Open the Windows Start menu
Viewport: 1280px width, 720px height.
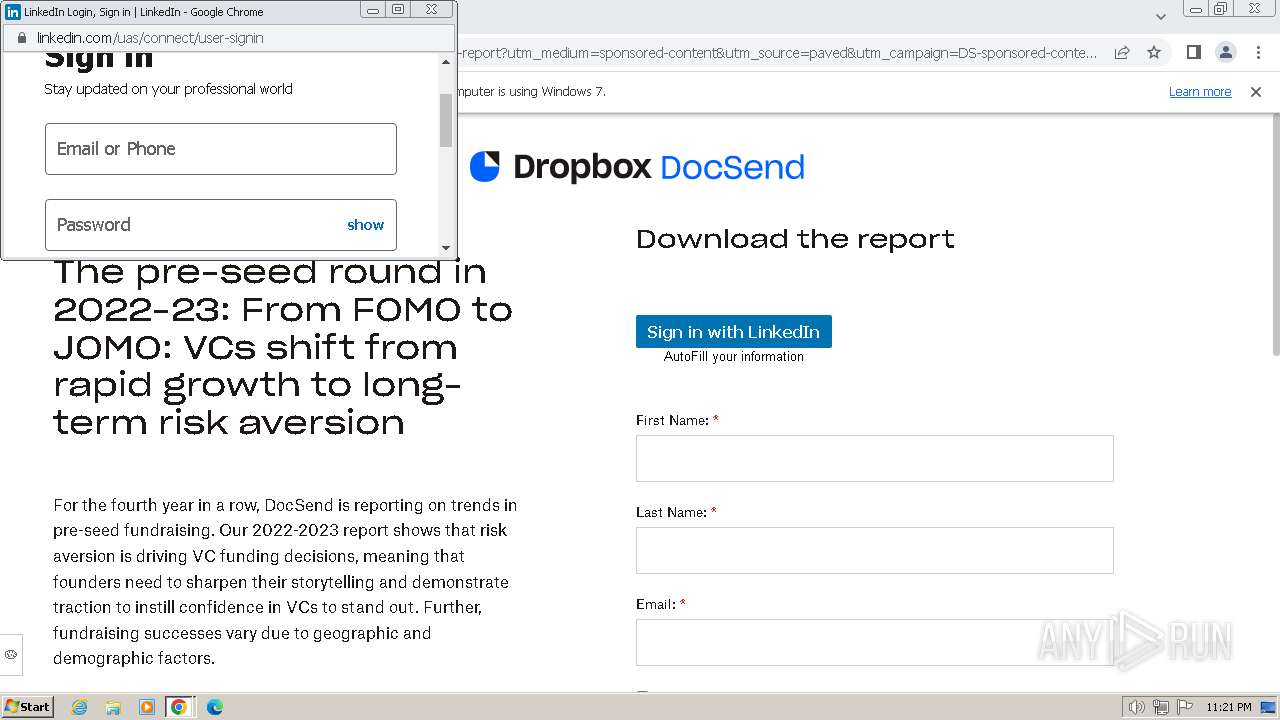click(x=28, y=707)
